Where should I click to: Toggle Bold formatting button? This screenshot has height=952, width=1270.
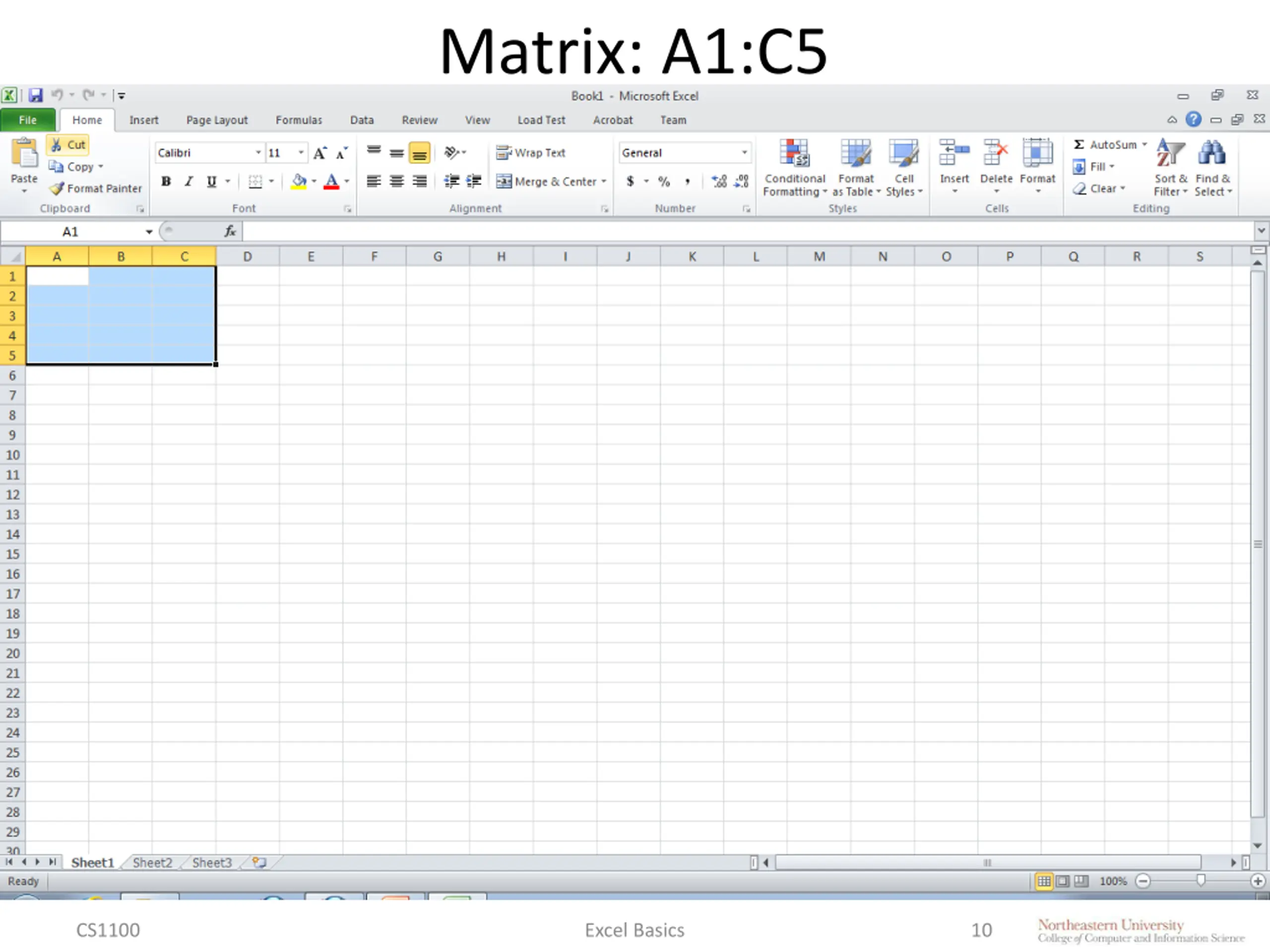pyautogui.click(x=166, y=181)
